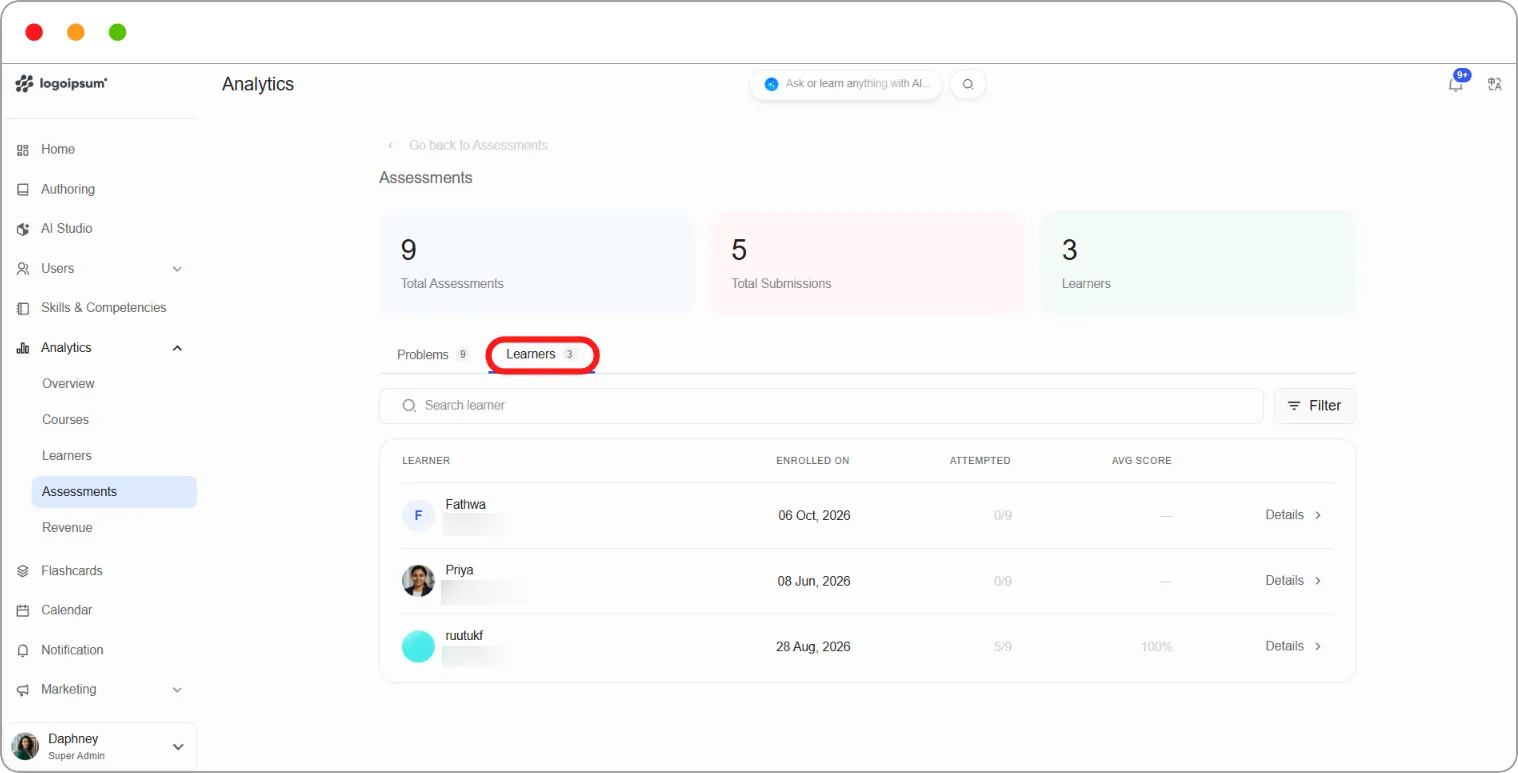Click the 100% avg score value
Image resolution: width=1518 pixels, height=773 pixels.
pos(1156,647)
